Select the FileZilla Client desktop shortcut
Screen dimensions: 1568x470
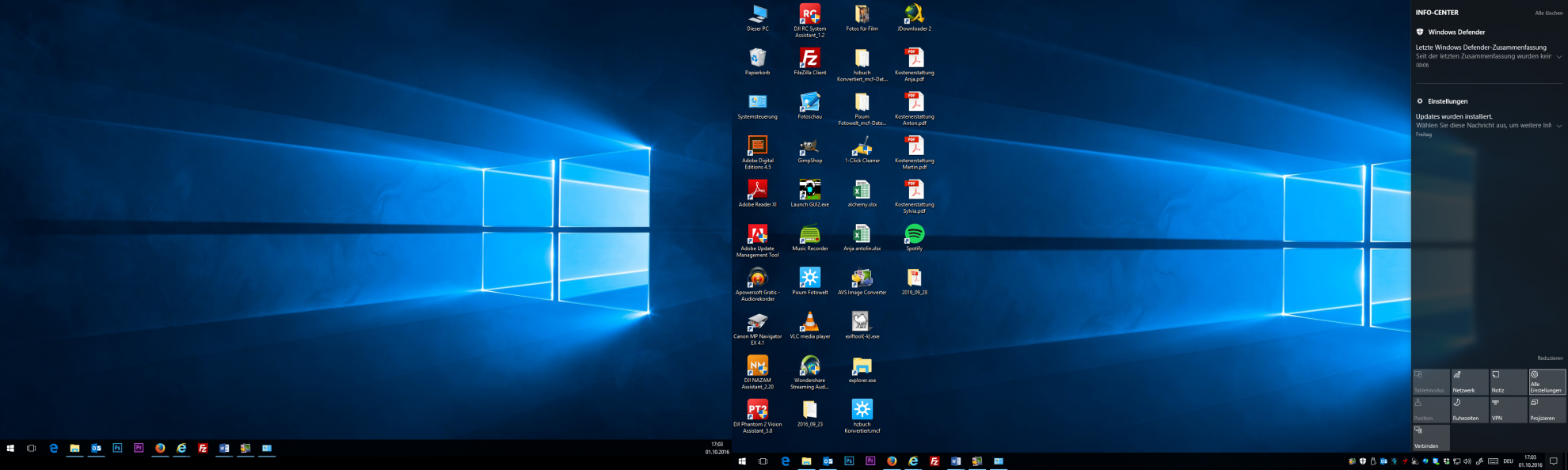pyautogui.click(x=810, y=62)
